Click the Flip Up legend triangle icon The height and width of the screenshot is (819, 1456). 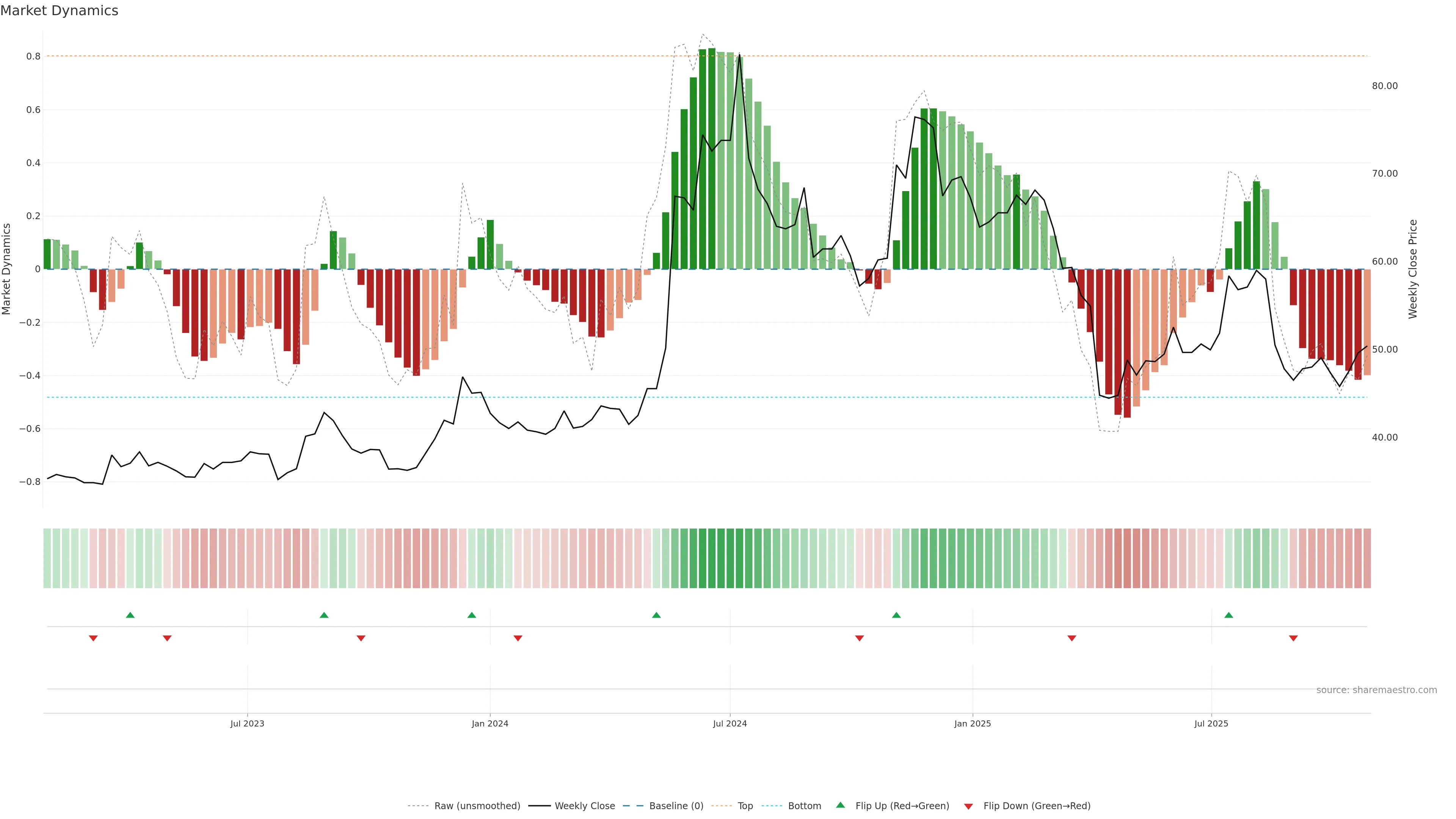pyautogui.click(x=840, y=805)
